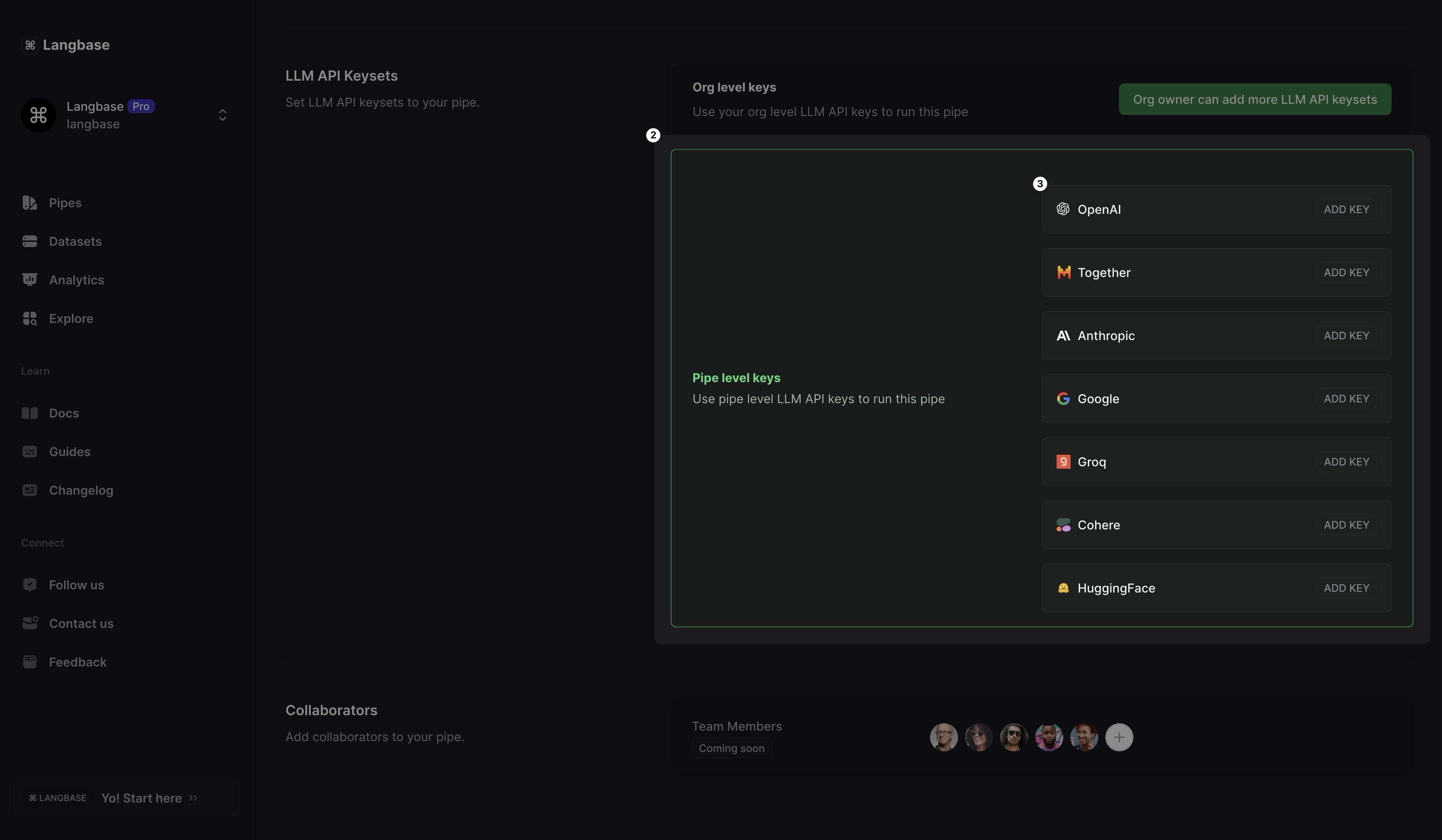The height and width of the screenshot is (840, 1442).
Task: Open Analytics via its sidebar icon
Action: [x=30, y=280]
